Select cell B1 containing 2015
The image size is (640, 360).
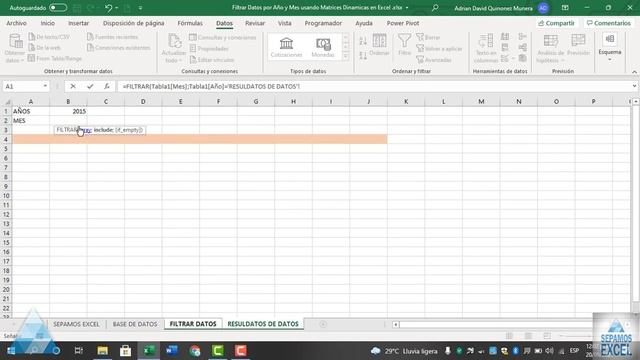click(x=68, y=111)
